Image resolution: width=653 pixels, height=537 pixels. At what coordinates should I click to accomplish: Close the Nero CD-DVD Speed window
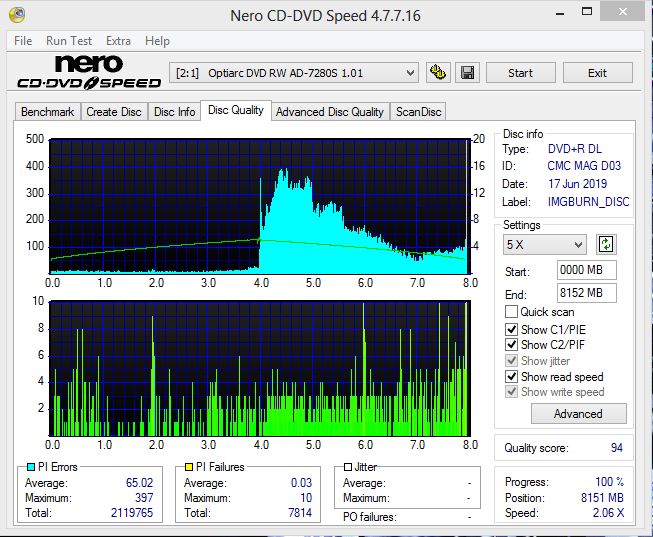(623, 12)
